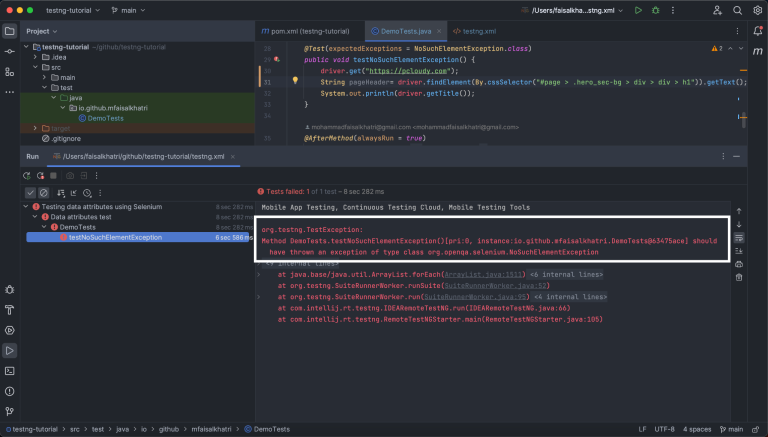Open the run configuration dropdown
This screenshot has width=768, height=437.
pyautogui.click(x=575, y=10)
